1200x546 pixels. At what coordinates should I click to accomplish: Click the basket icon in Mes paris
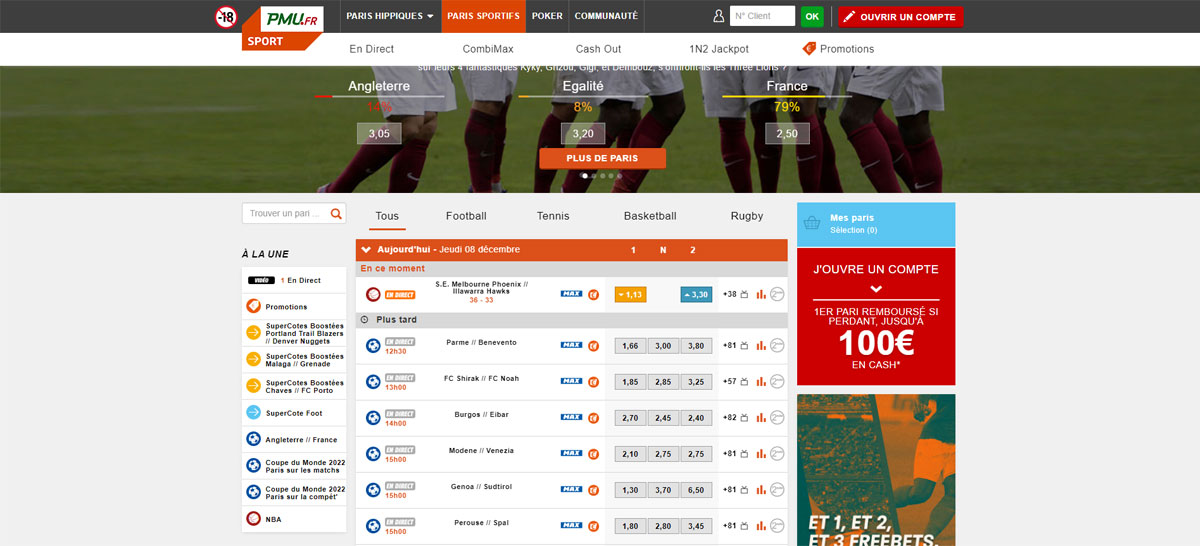click(x=812, y=222)
